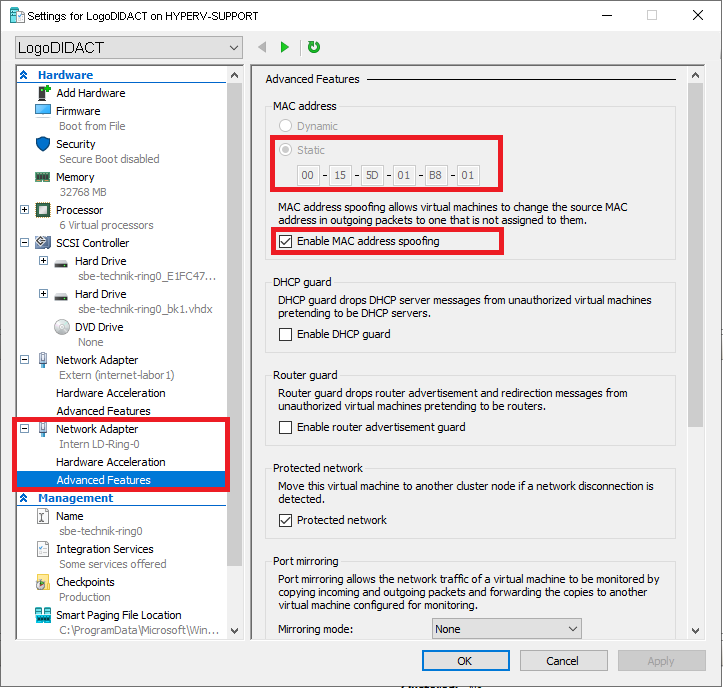Collapse the Extern Network Adapter node
Image resolution: width=723 pixels, height=688 pixels.
click(25, 359)
